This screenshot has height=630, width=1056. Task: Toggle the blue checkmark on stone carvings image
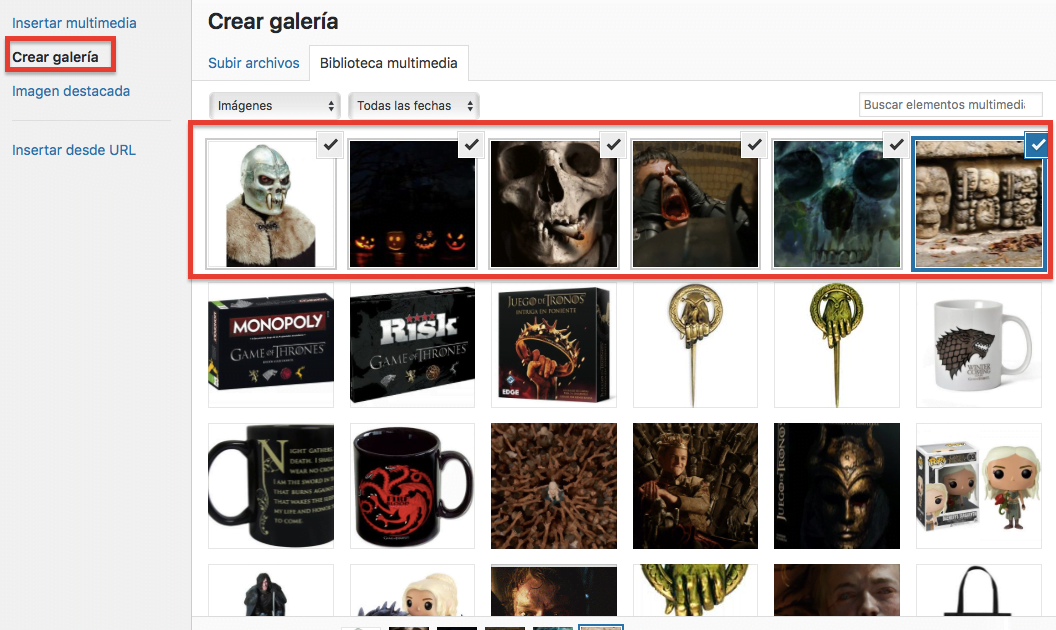point(1037,144)
